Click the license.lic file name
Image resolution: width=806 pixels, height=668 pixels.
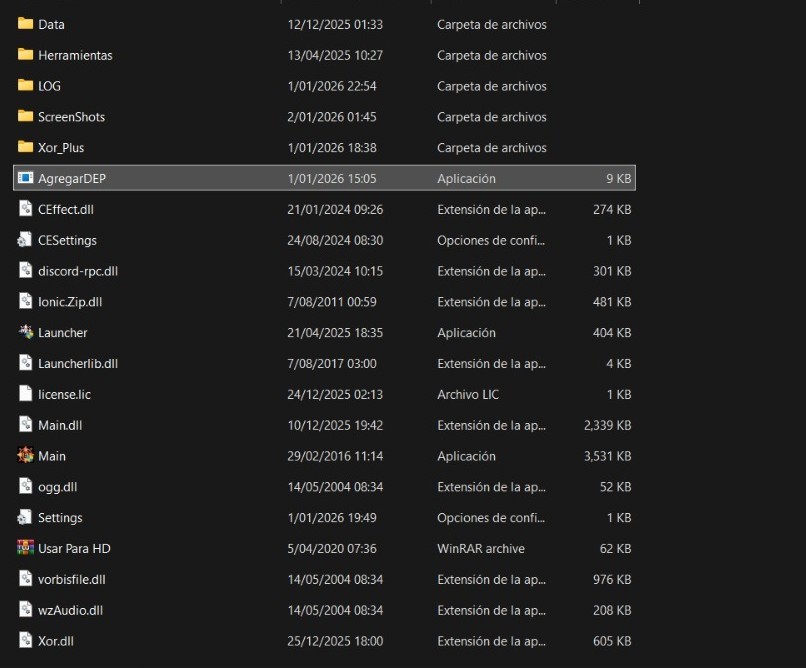click(64, 395)
